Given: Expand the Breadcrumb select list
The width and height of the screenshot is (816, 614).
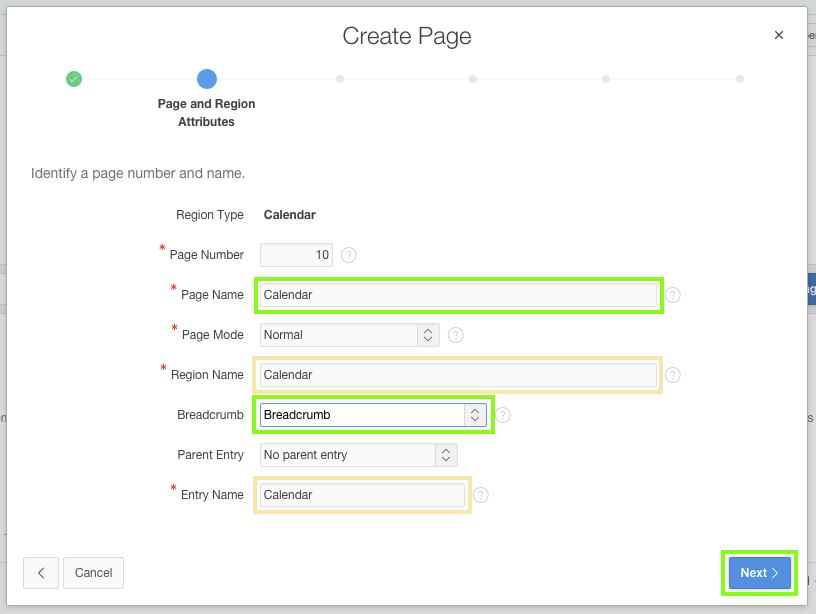Looking at the screenshot, I should point(373,415).
